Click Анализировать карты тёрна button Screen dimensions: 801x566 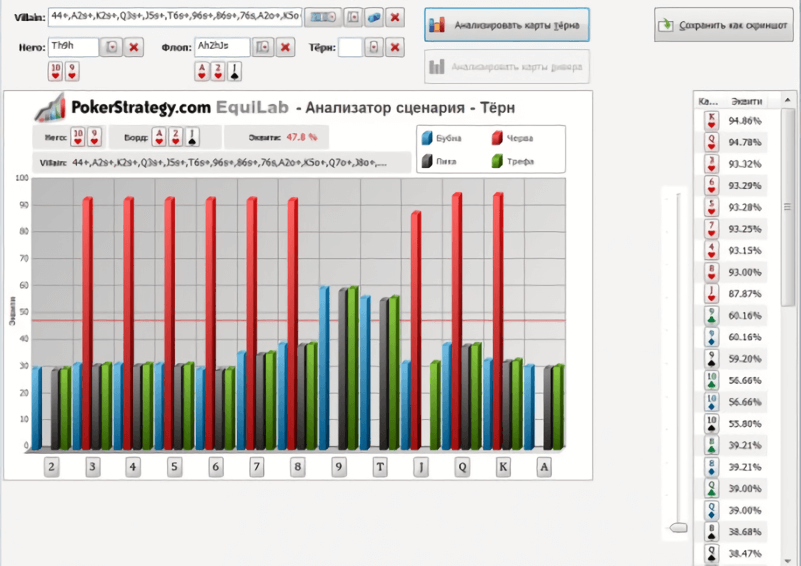click(x=507, y=25)
